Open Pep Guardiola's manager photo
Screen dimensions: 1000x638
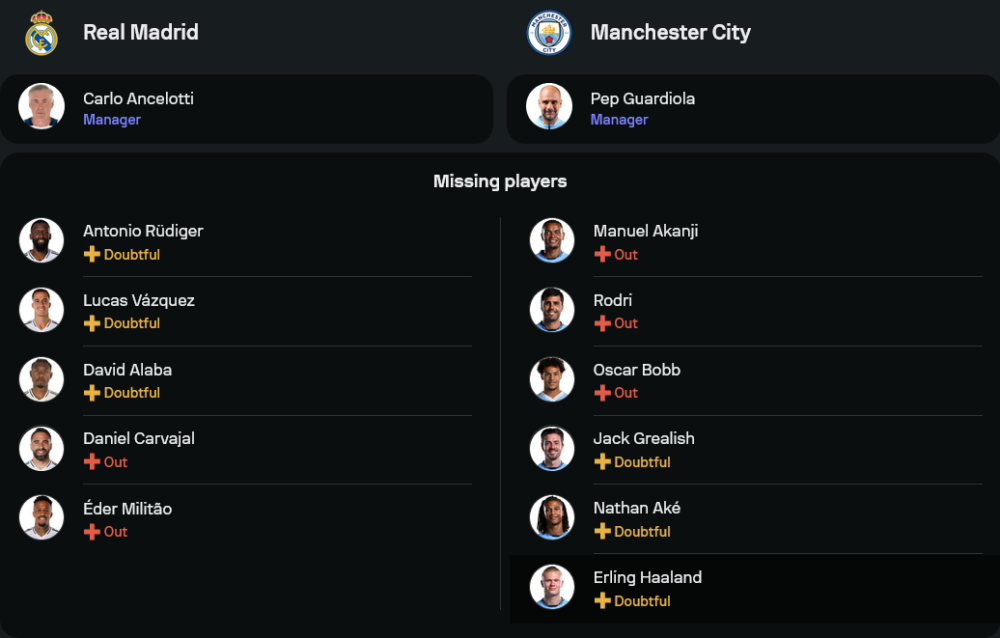pos(549,107)
